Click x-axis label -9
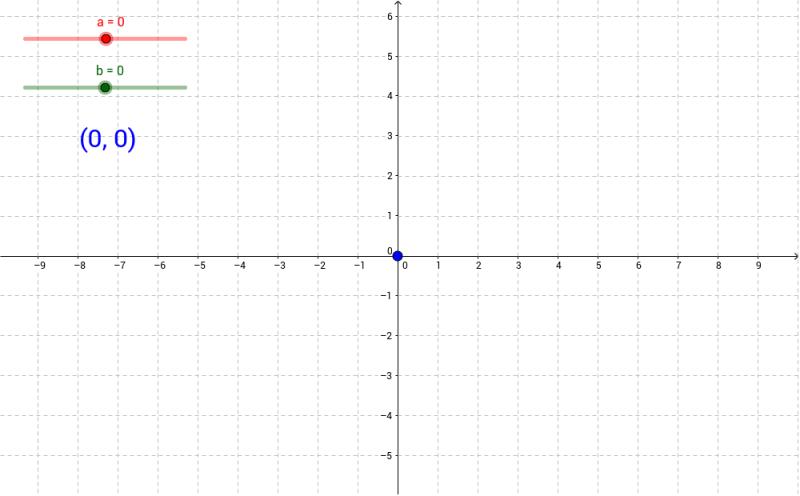Viewport: 800px width, 496px height. (x=40, y=265)
